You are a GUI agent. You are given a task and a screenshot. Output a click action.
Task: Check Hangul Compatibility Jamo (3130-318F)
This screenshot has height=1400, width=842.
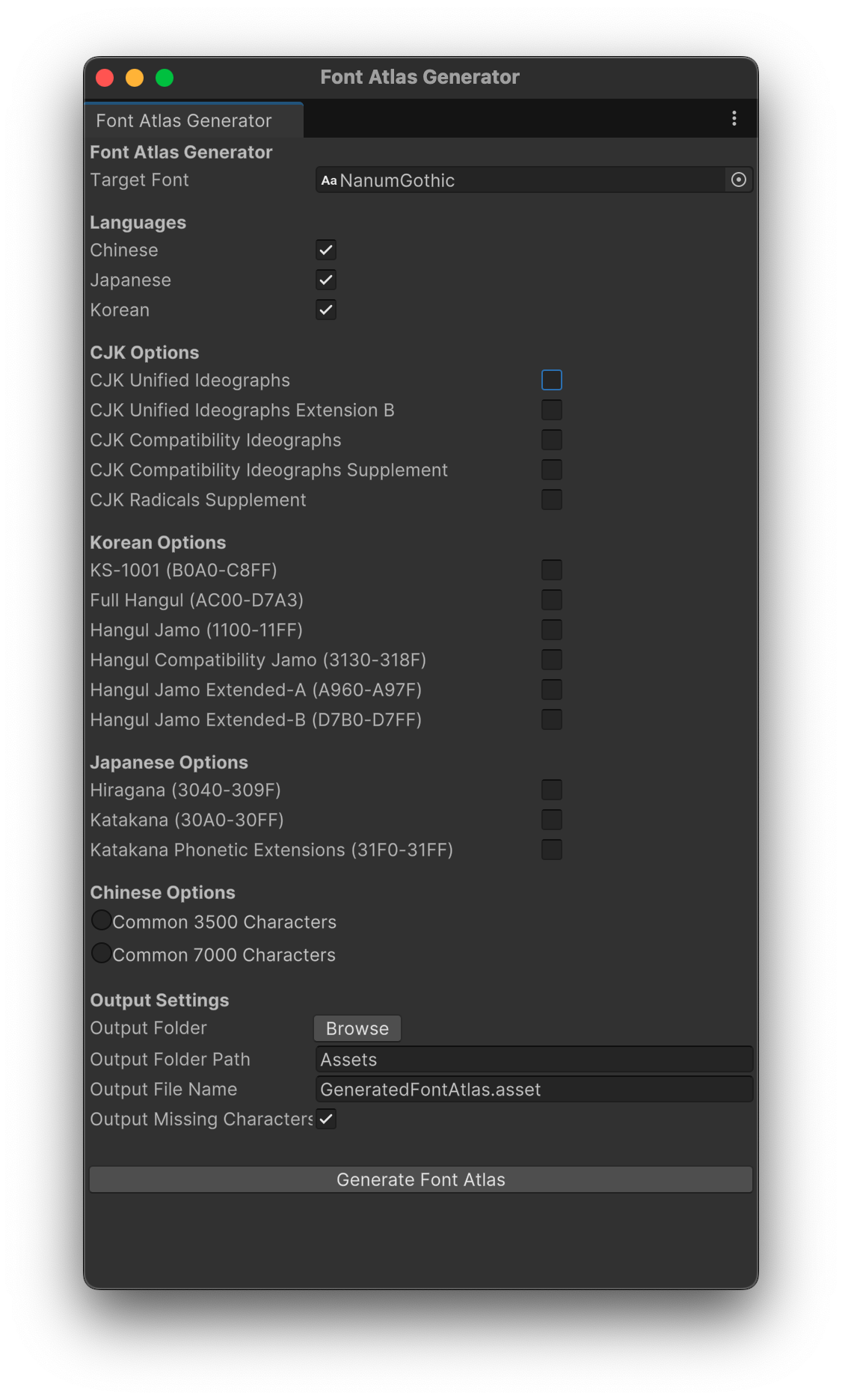point(552,660)
